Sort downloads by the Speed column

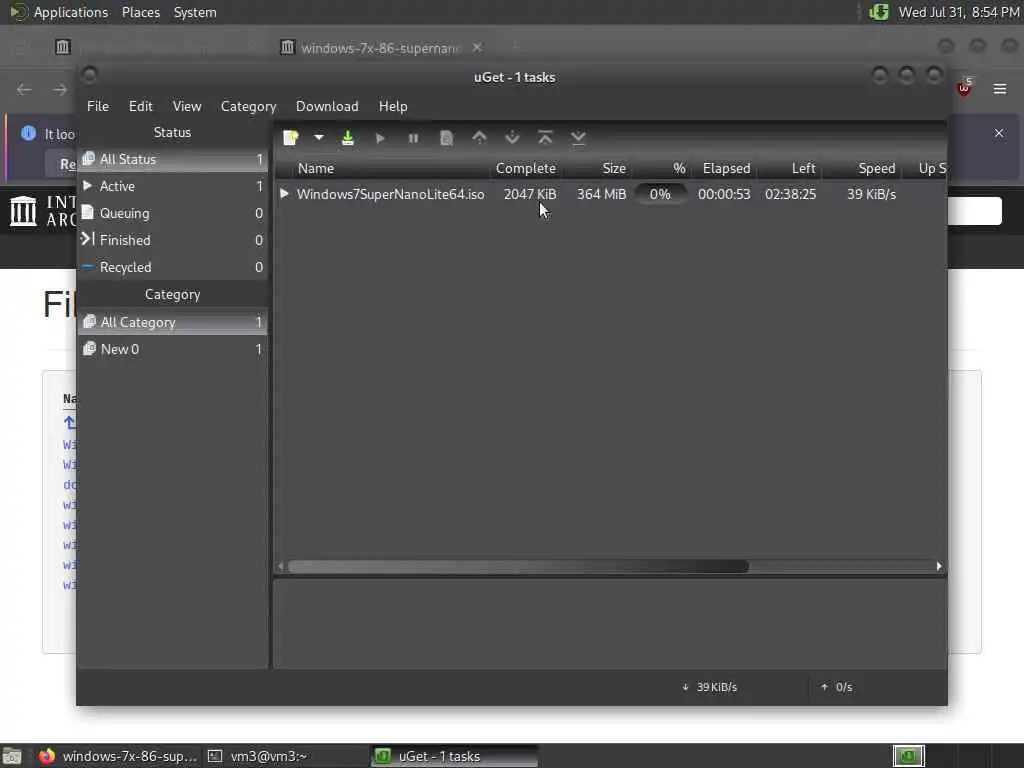coord(862,168)
